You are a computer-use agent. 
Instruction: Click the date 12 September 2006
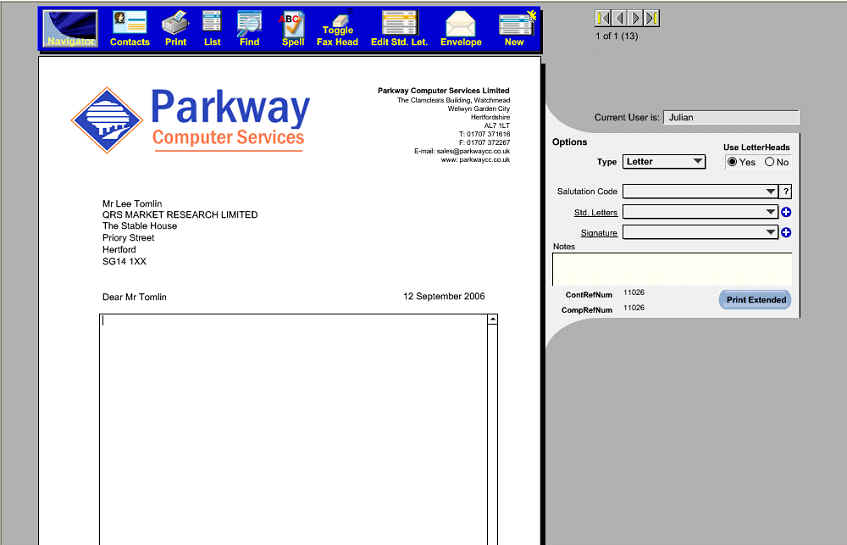(444, 296)
